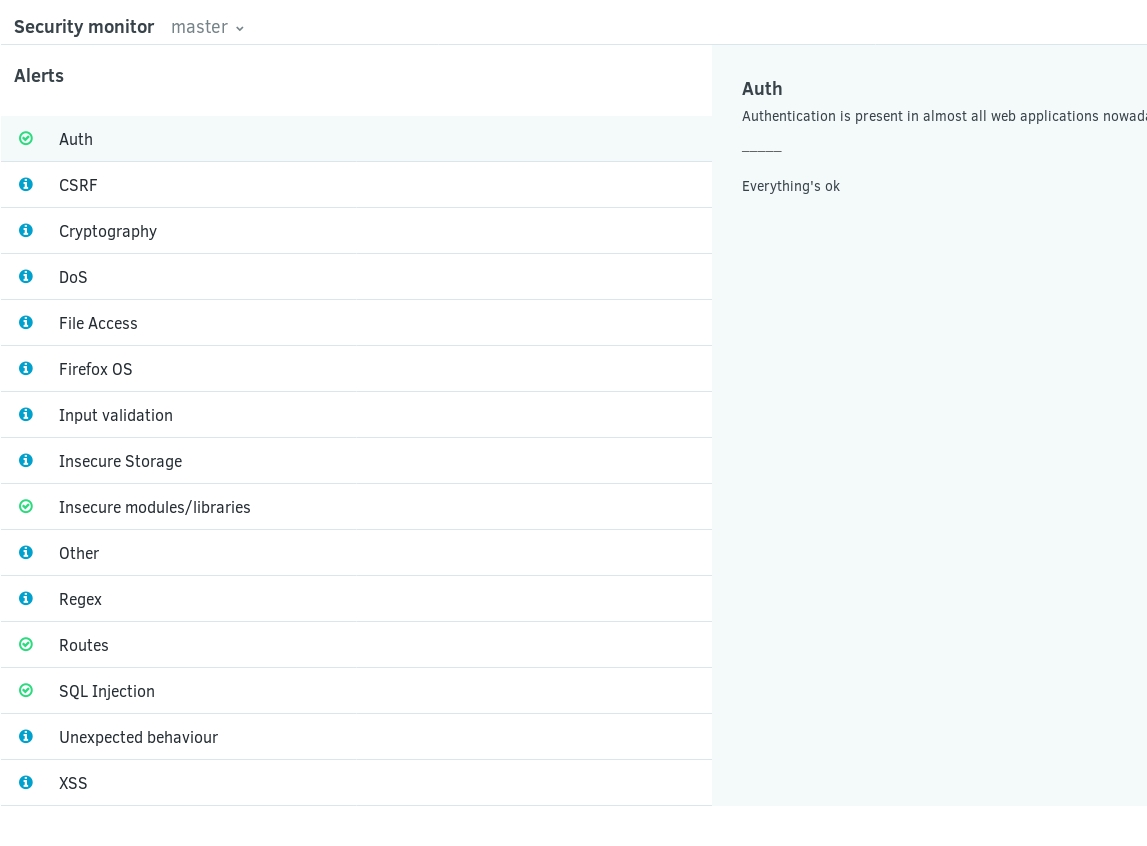The height and width of the screenshot is (846, 1147).
Task: Click the info icon beside Cryptography
Action: pos(26,230)
